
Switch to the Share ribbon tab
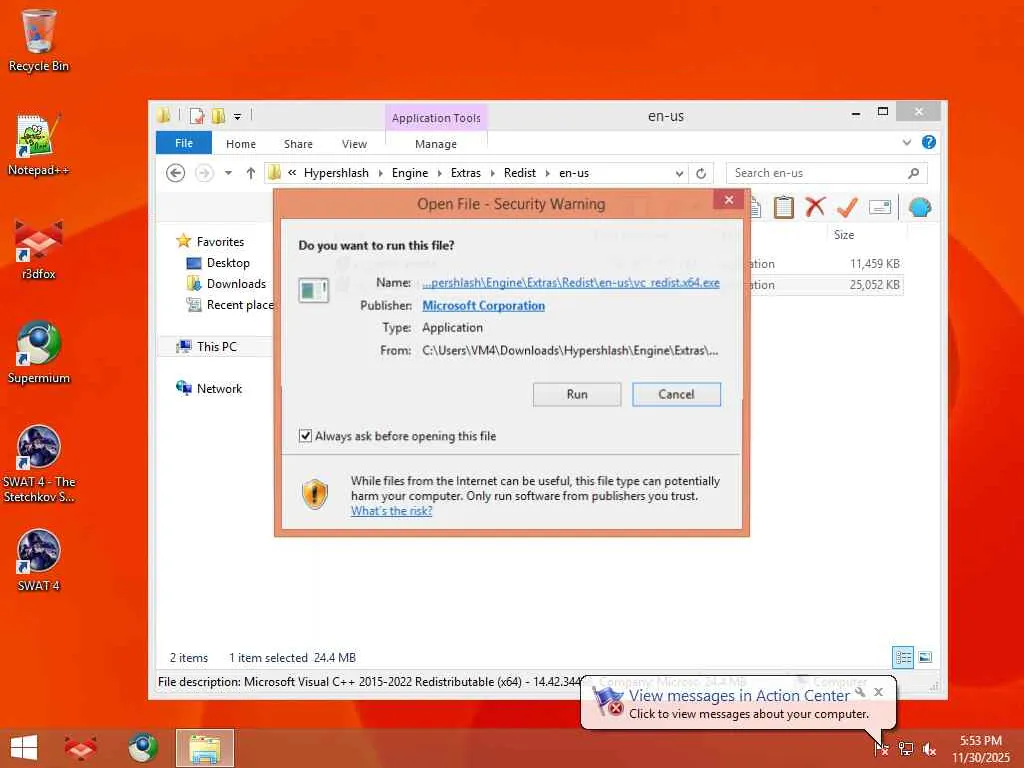pyautogui.click(x=298, y=144)
